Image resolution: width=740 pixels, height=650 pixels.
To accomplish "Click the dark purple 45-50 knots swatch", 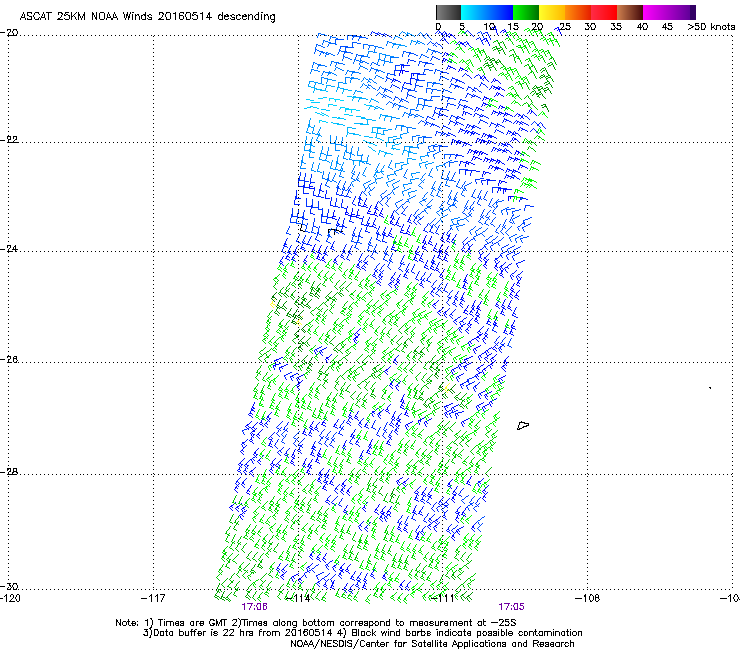I will (682, 12).
